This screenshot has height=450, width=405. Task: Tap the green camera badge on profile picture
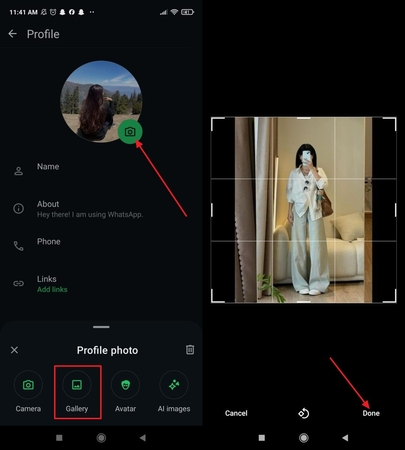[130, 132]
